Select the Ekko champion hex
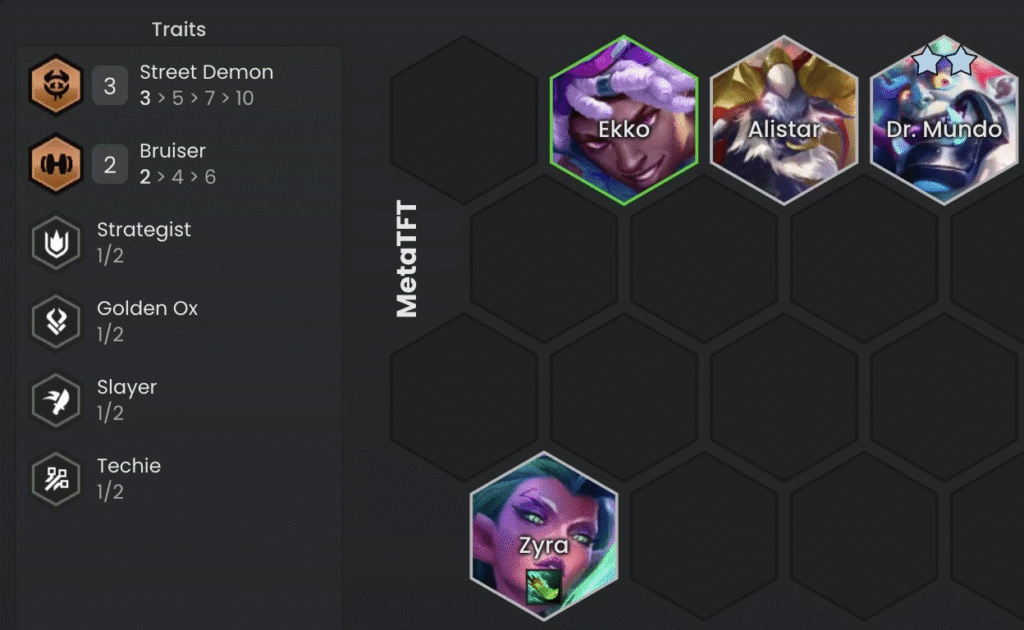 pos(624,120)
